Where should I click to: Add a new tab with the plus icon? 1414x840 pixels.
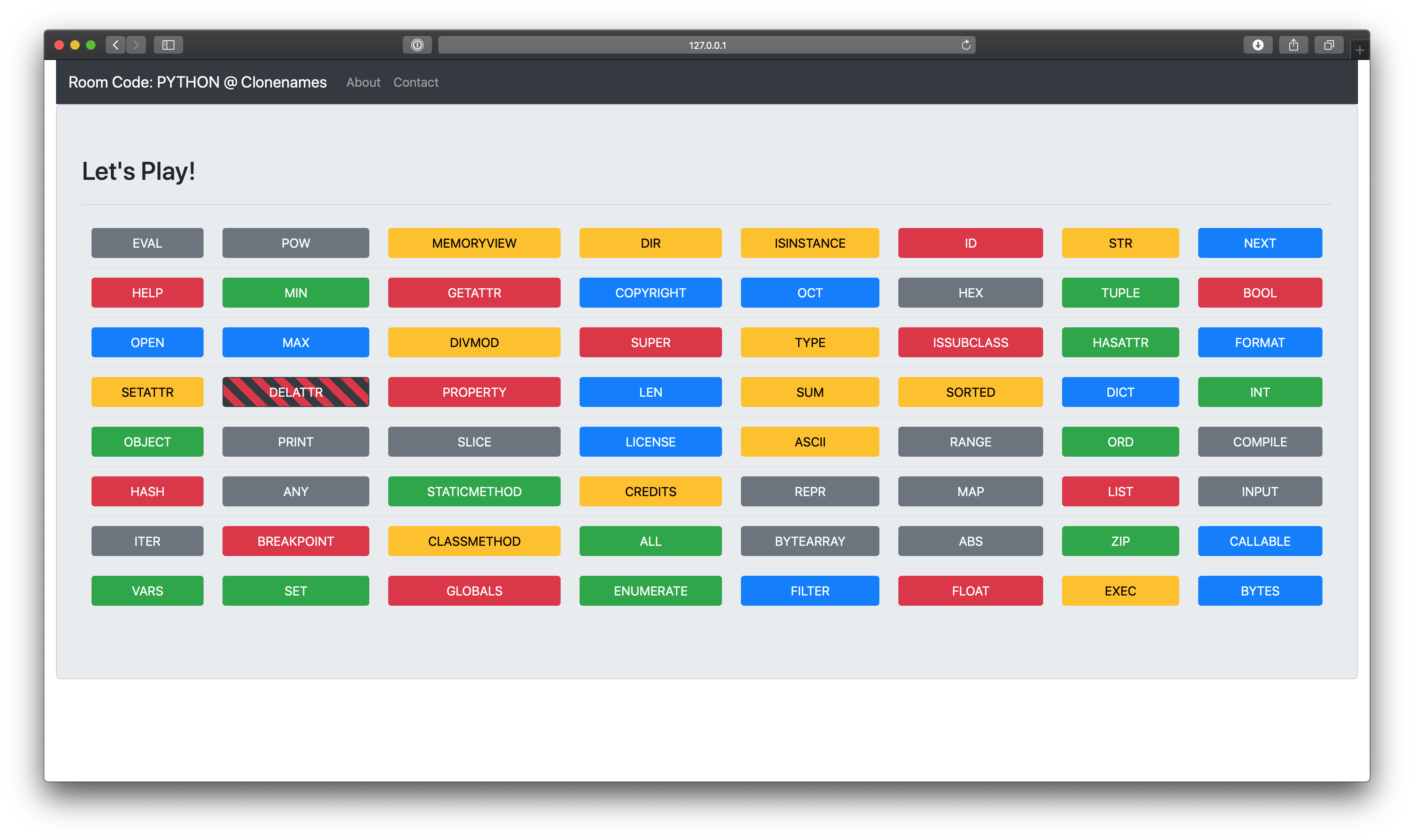coord(1360,50)
